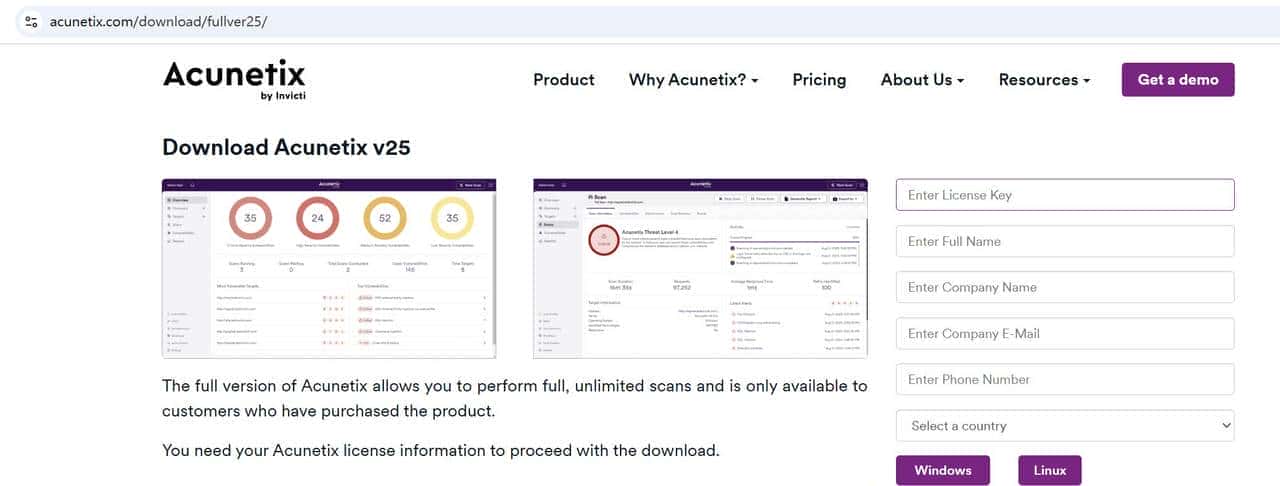Go to the Pricing page
1280x486 pixels.
pyautogui.click(x=819, y=80)
